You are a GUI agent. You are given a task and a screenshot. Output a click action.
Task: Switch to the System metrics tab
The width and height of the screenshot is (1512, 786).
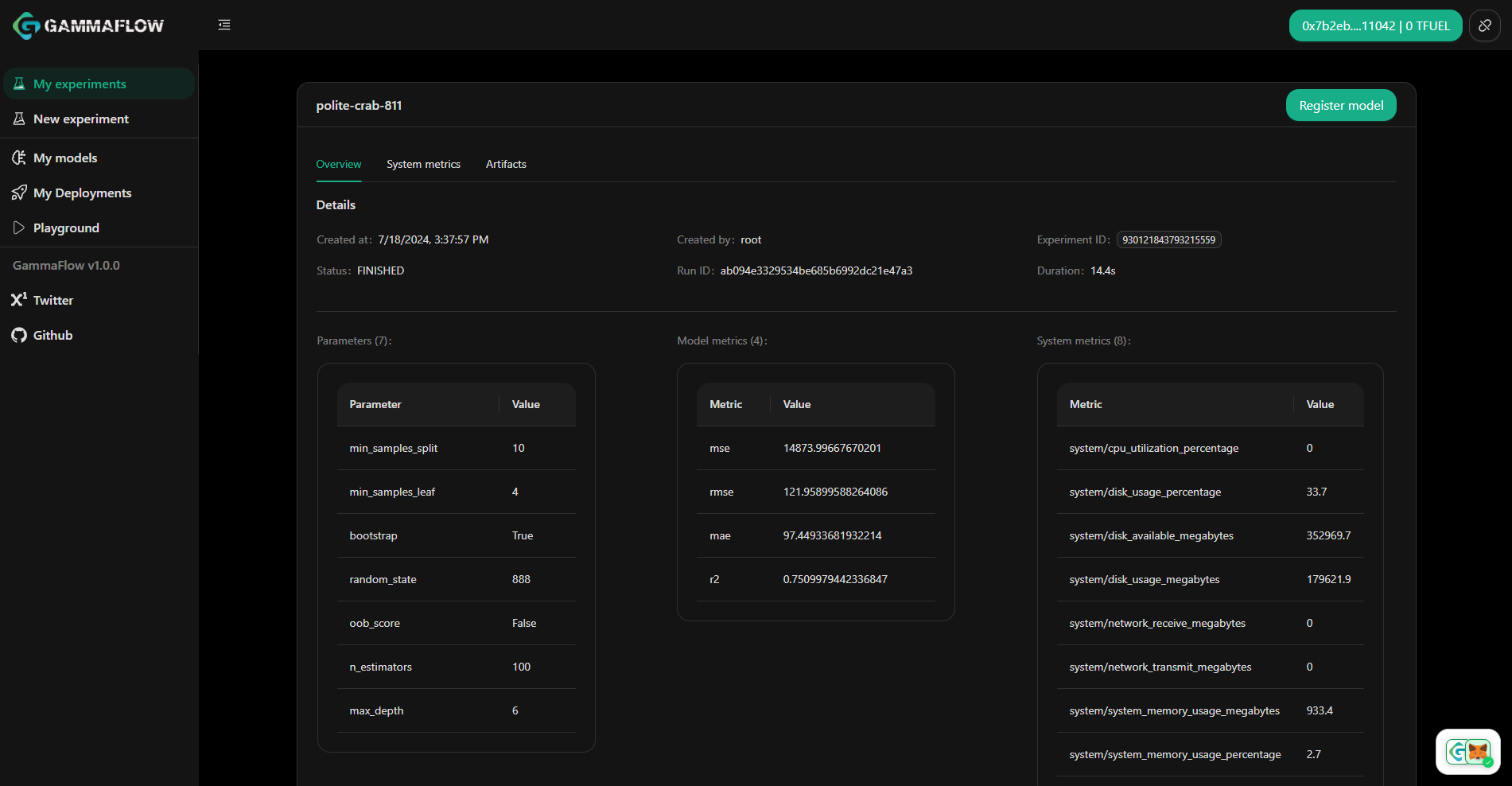click(423, 164)
